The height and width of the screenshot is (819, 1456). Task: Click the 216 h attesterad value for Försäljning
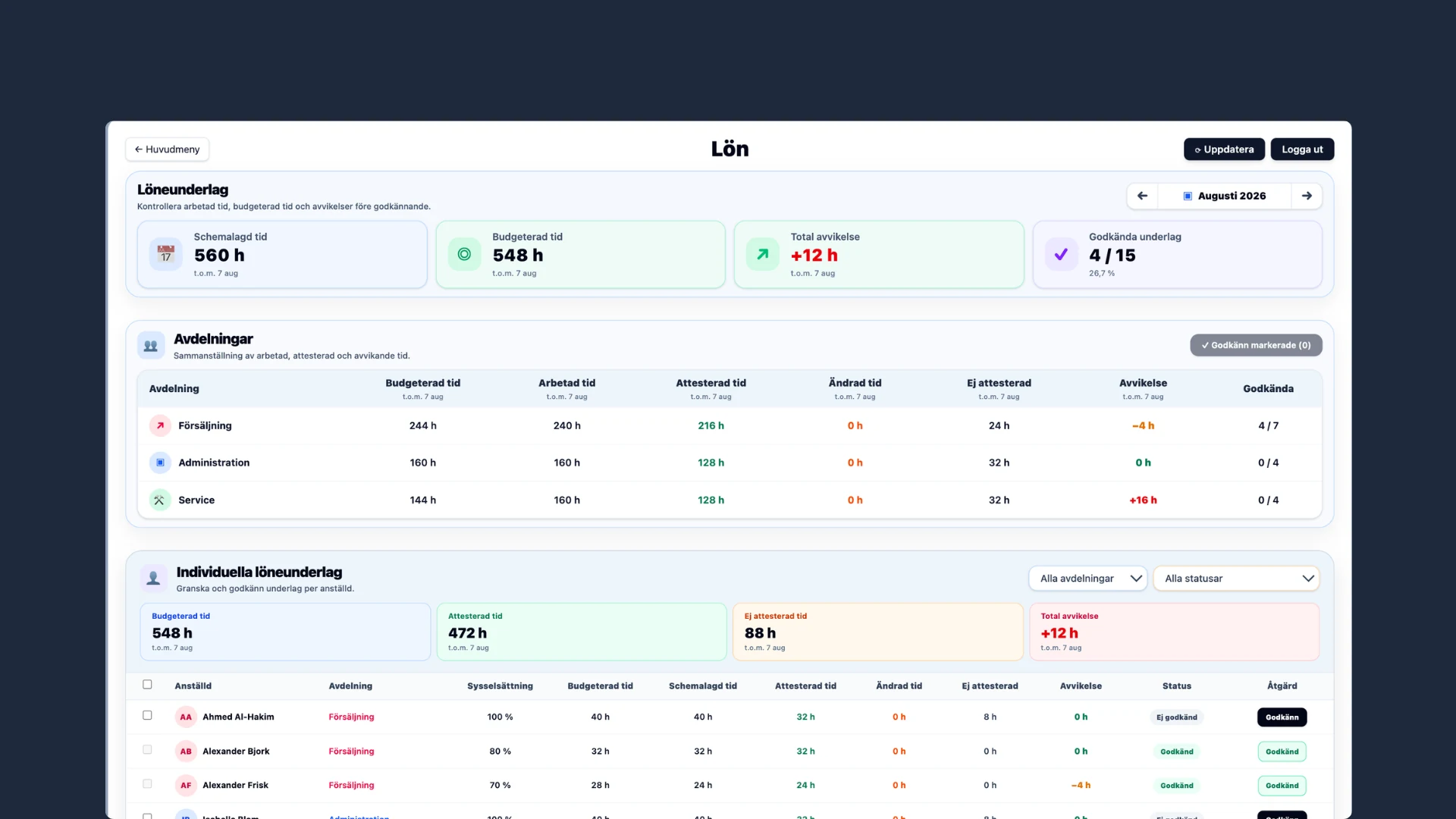pos(711,425)
